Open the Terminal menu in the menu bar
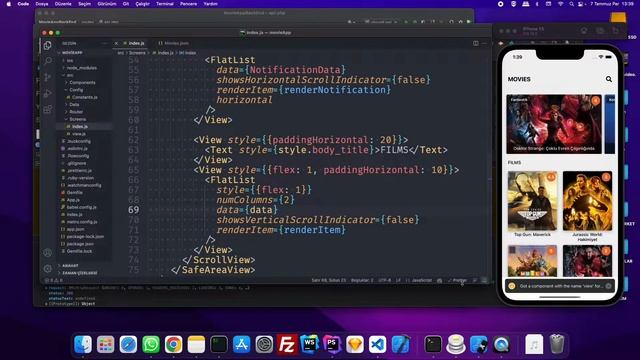This screenshot has height=360, width=640. 165,4
